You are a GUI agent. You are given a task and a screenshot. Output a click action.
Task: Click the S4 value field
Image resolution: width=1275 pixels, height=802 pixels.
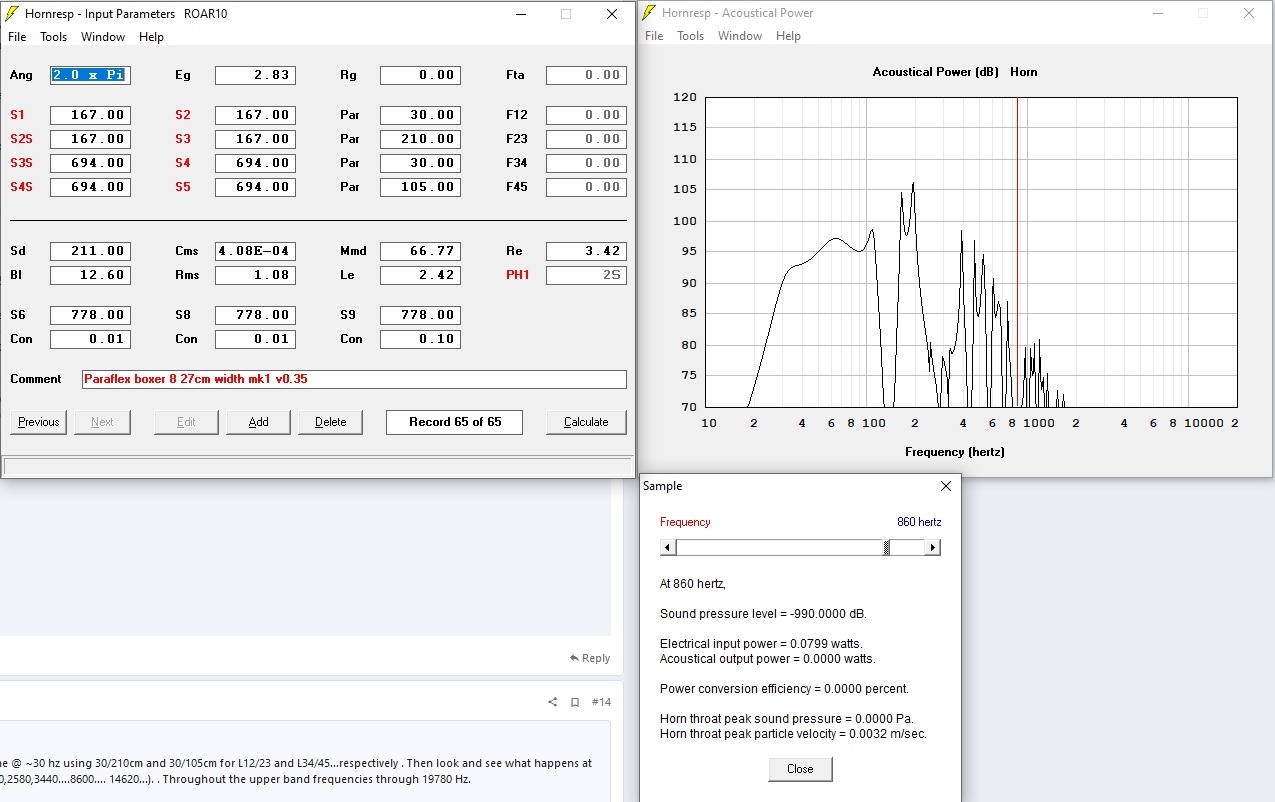255,163
